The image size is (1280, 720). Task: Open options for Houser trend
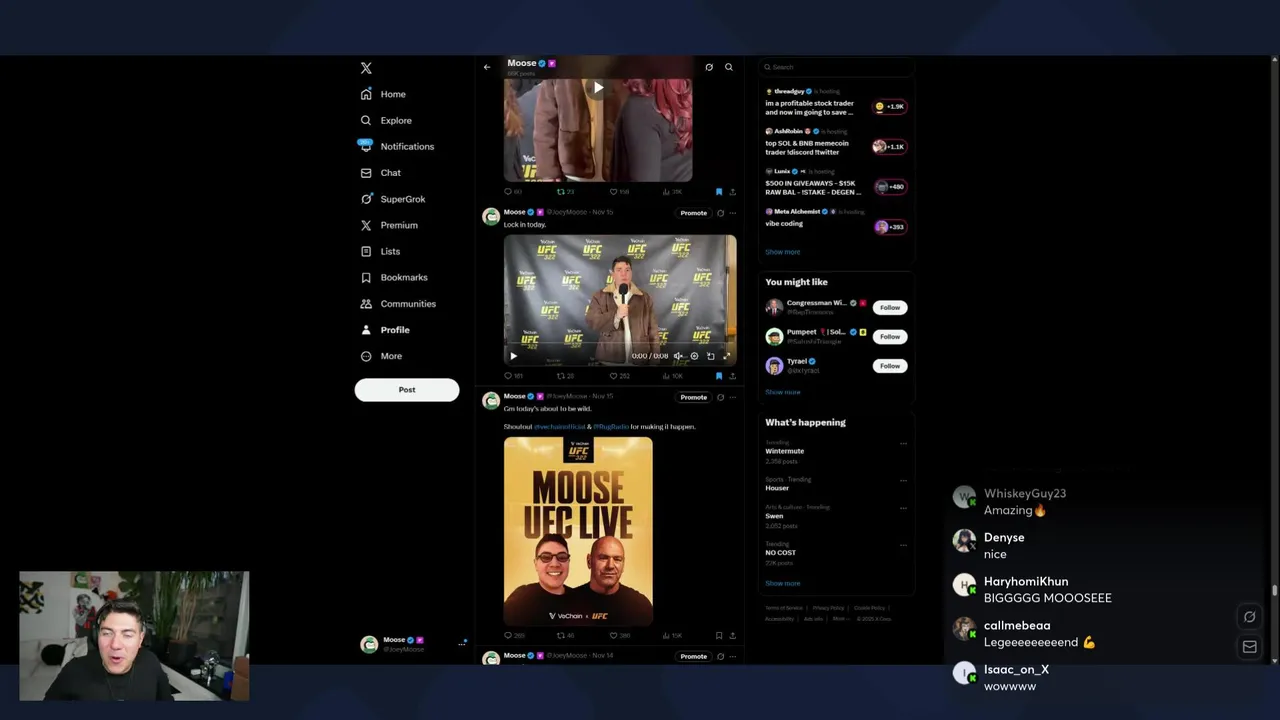pos(903,480)
